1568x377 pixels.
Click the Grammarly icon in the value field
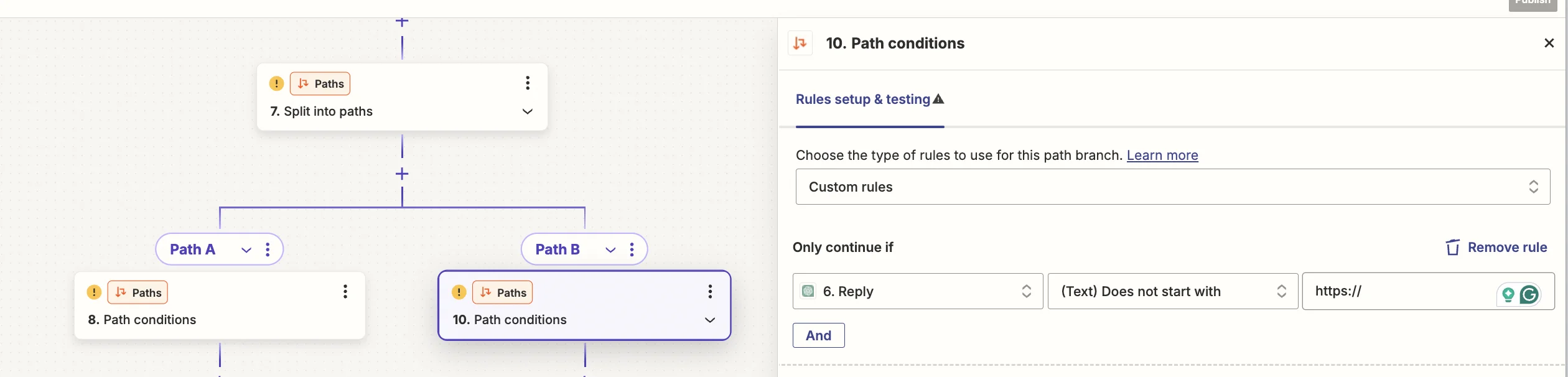[1529, 294]
